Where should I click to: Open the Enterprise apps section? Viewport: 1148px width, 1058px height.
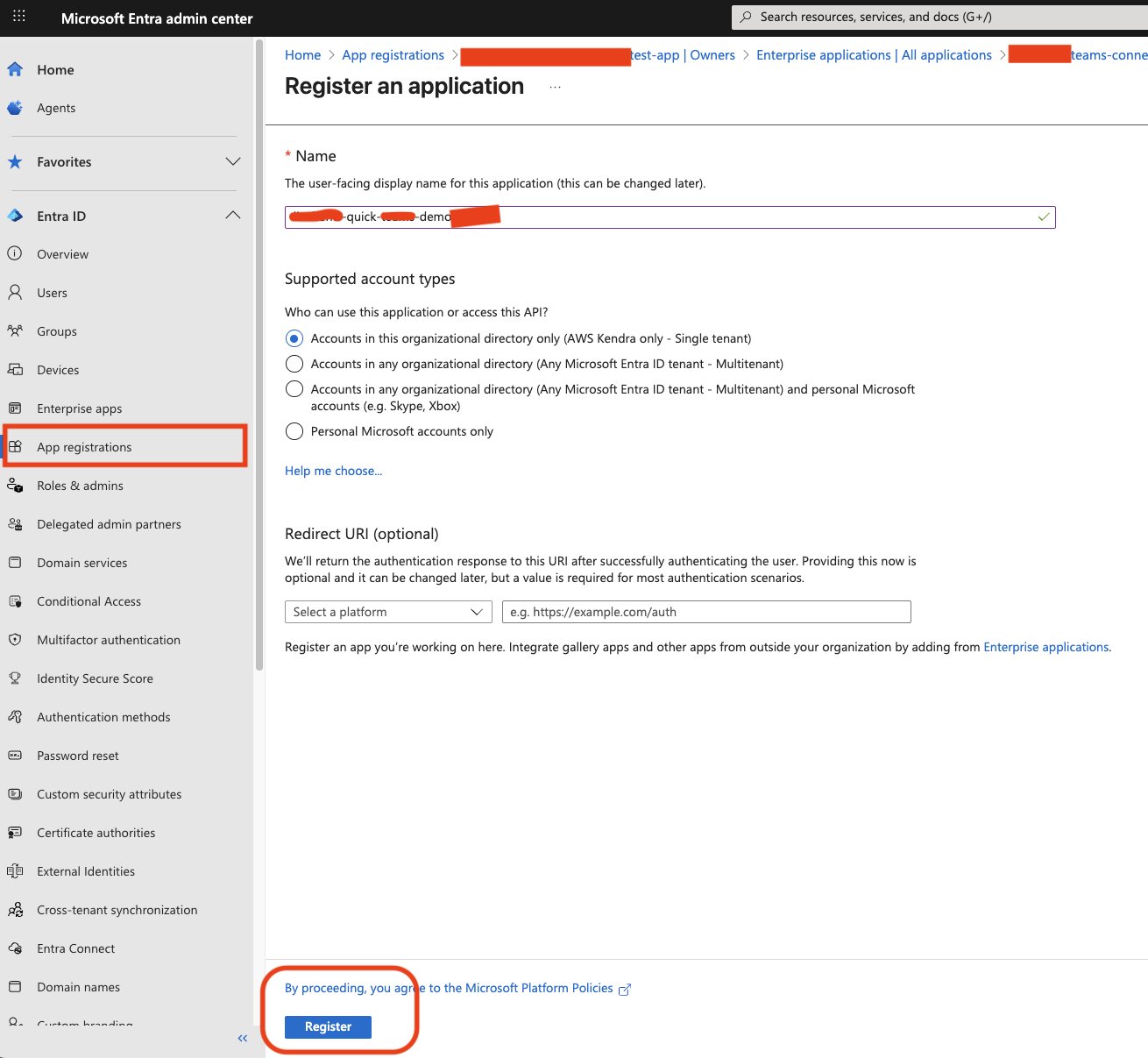[x=80, y=408]
